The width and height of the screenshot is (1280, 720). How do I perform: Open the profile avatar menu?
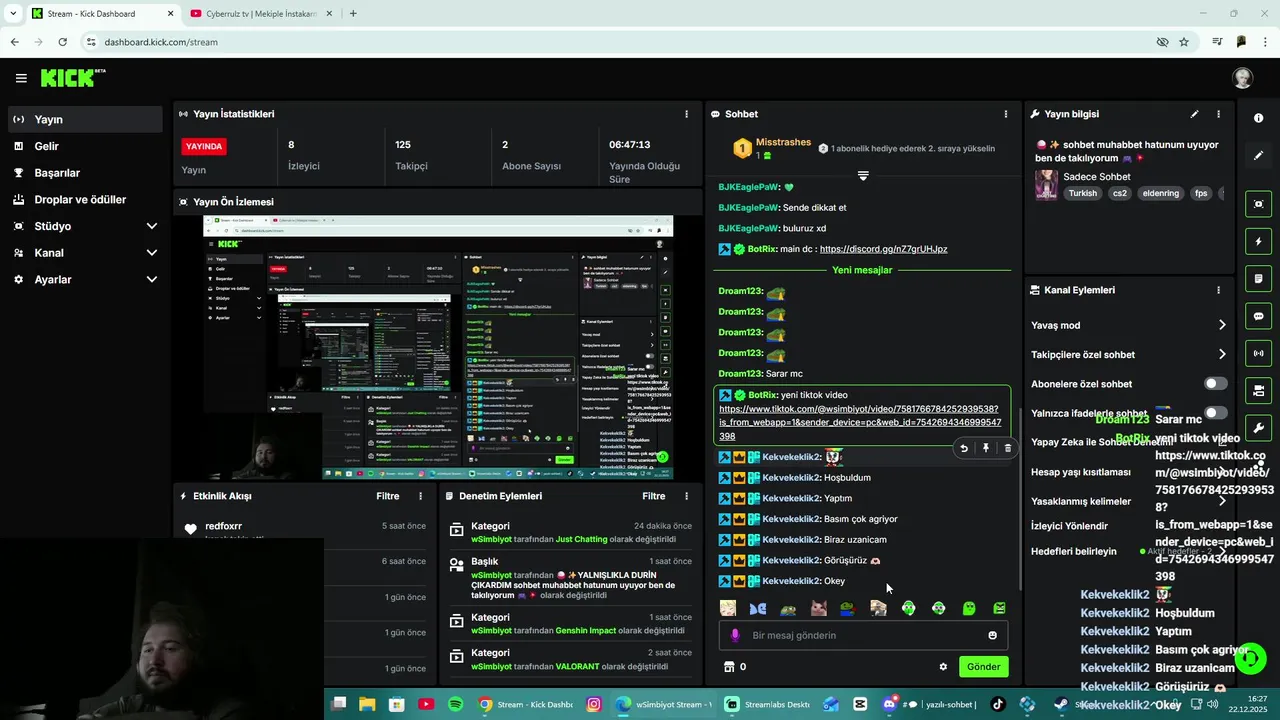[x=1243, y=78]
